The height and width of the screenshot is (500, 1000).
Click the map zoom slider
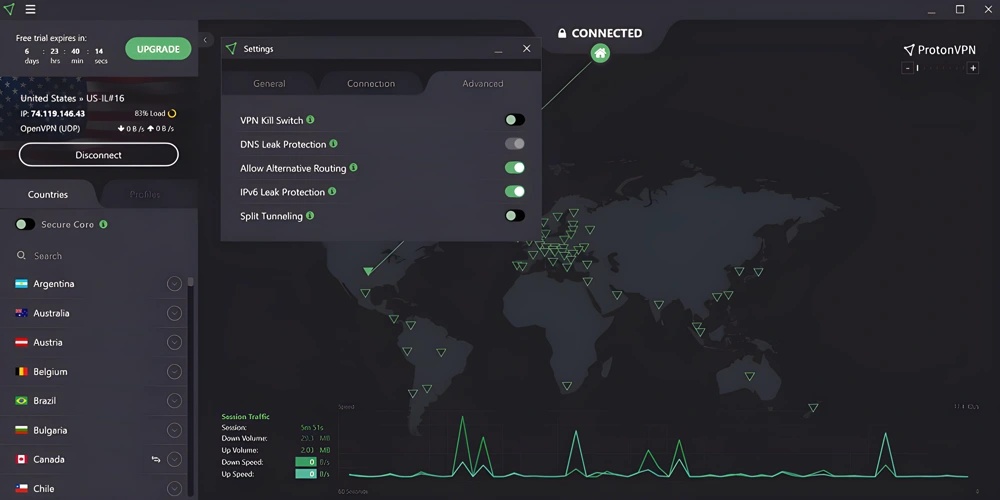coord(939,68)
